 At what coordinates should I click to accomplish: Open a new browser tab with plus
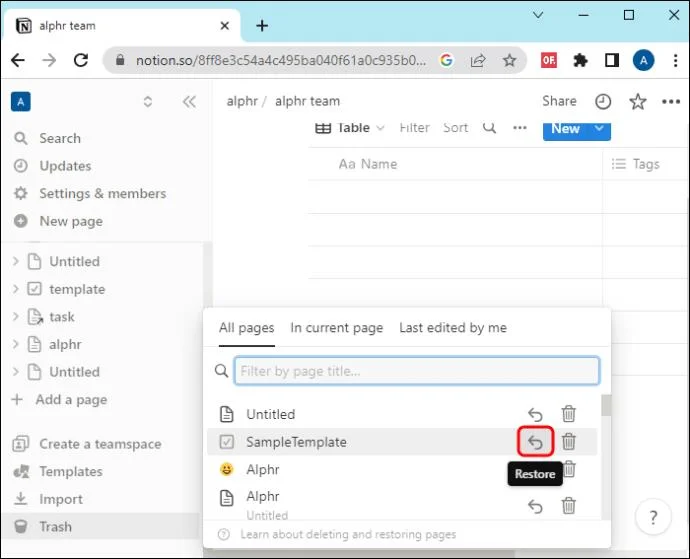262,26
